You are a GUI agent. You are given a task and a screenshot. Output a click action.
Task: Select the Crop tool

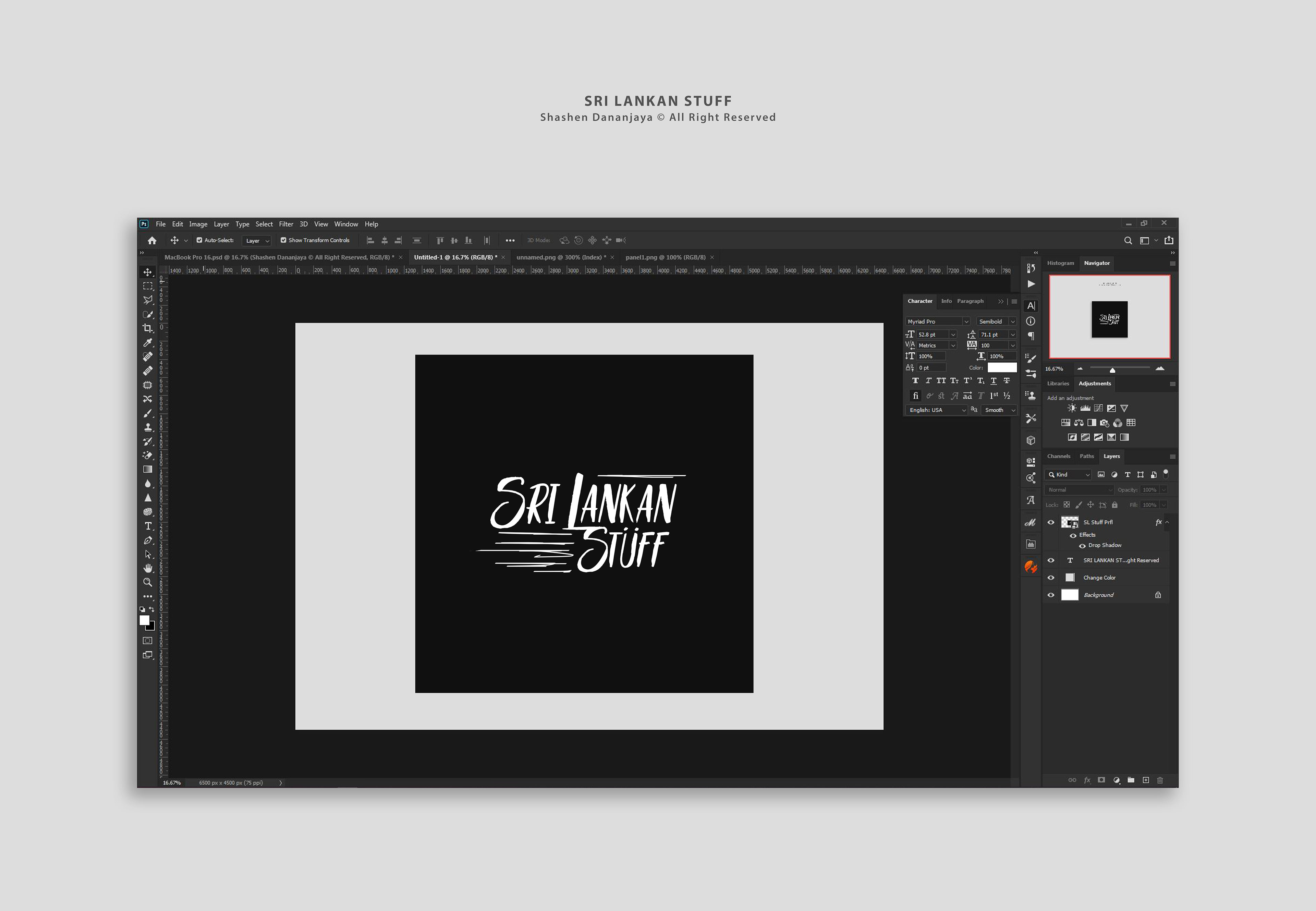pos(148,328)
